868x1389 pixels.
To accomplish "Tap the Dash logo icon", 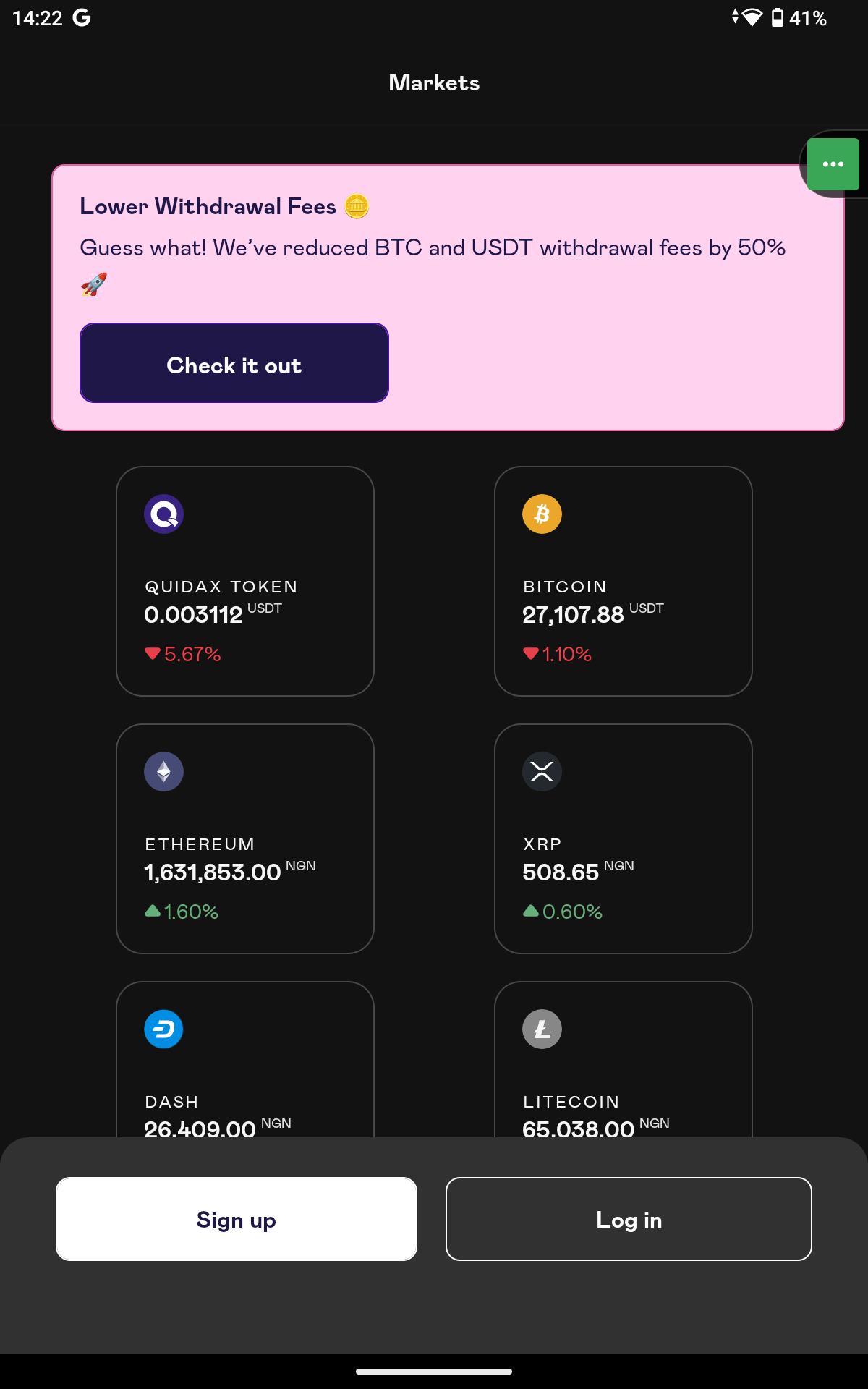I will pos(163,1029).
